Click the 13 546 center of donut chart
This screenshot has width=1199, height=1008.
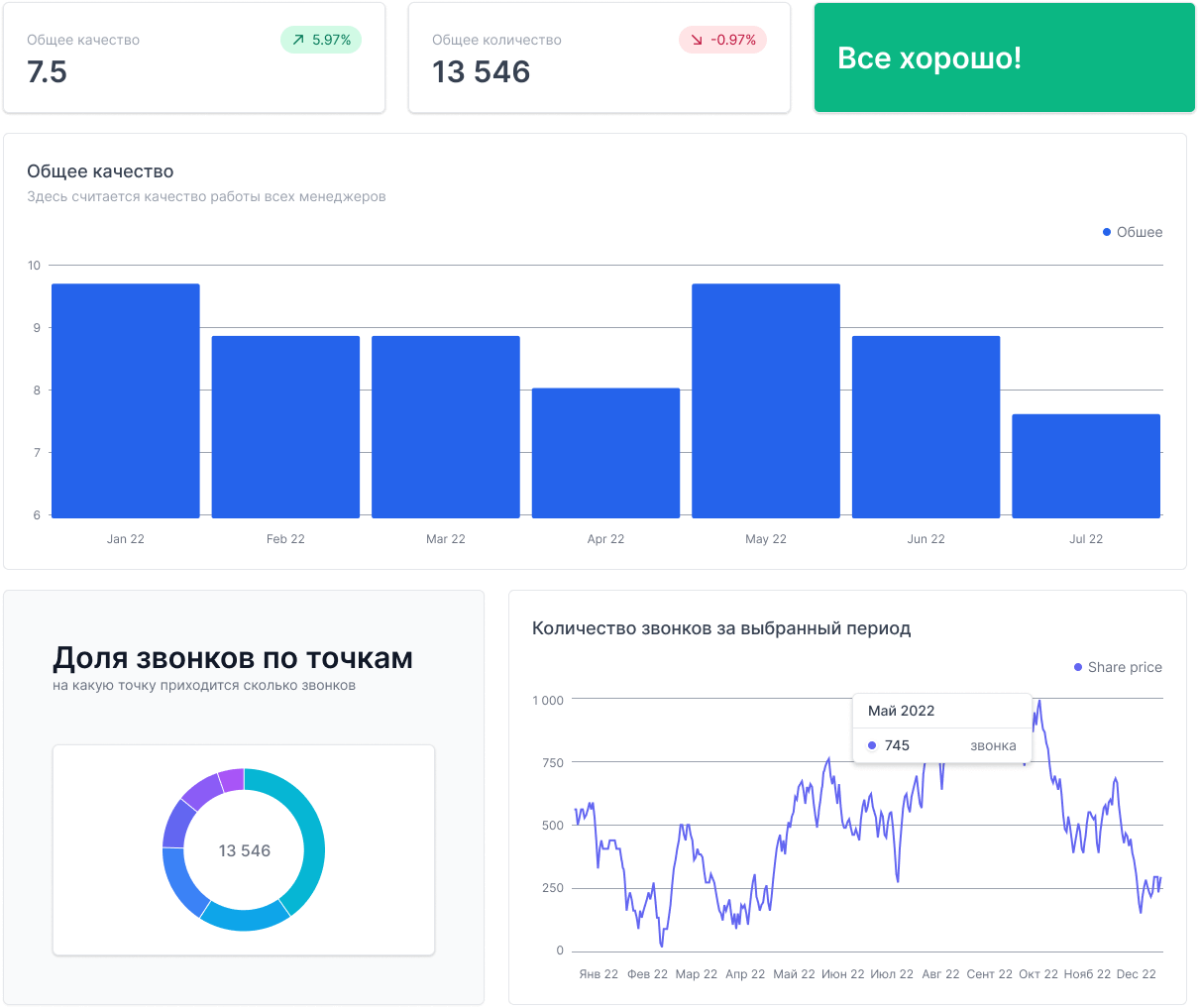coord(245,850)
